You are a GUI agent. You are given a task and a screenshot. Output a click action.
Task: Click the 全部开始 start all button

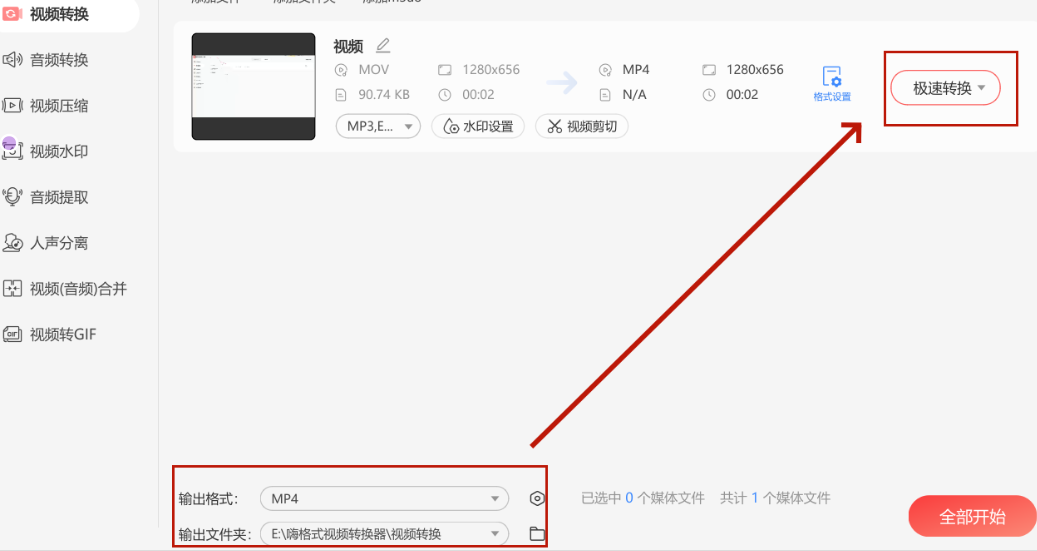972,517
